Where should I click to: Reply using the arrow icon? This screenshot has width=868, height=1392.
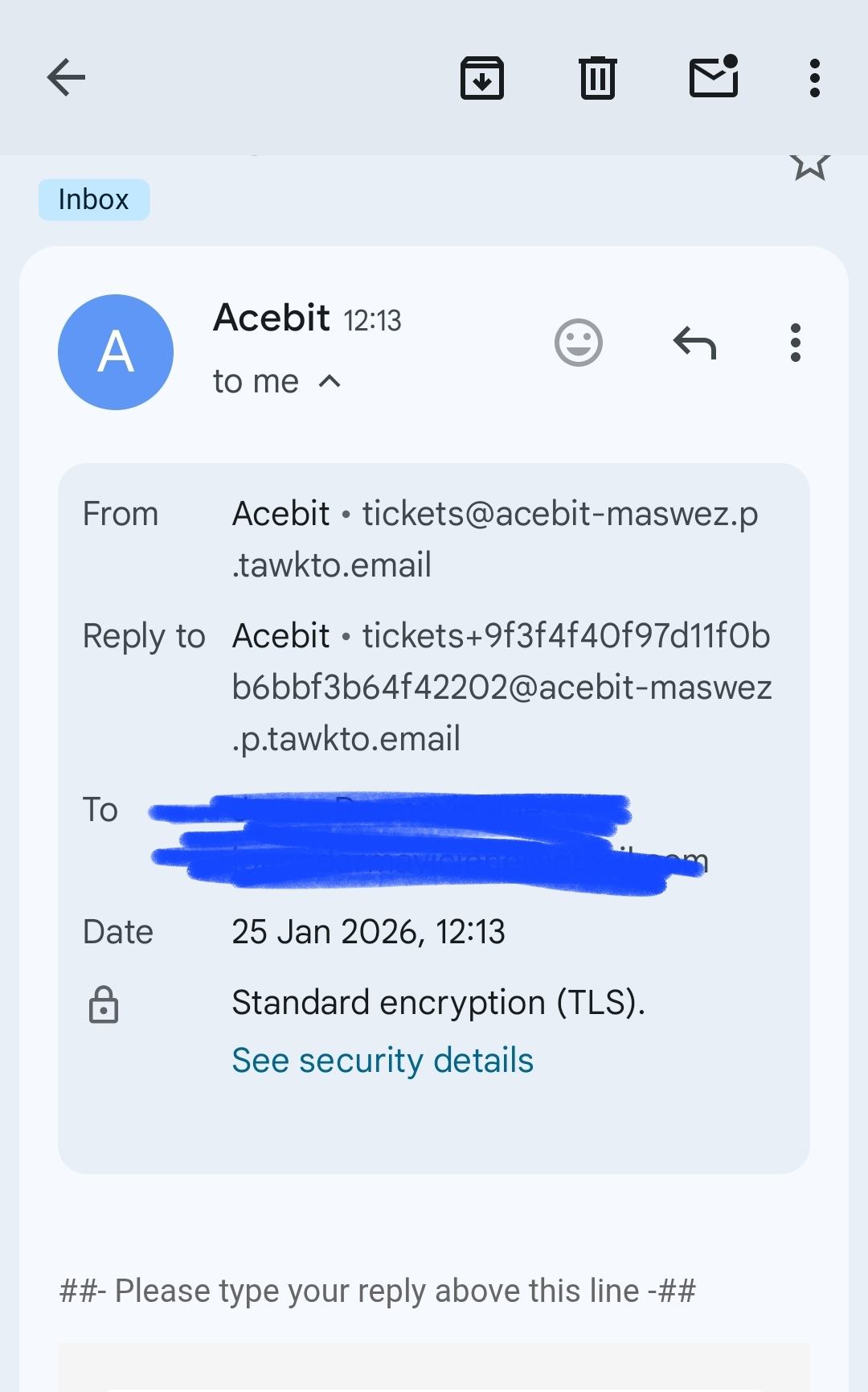[694, 343]
